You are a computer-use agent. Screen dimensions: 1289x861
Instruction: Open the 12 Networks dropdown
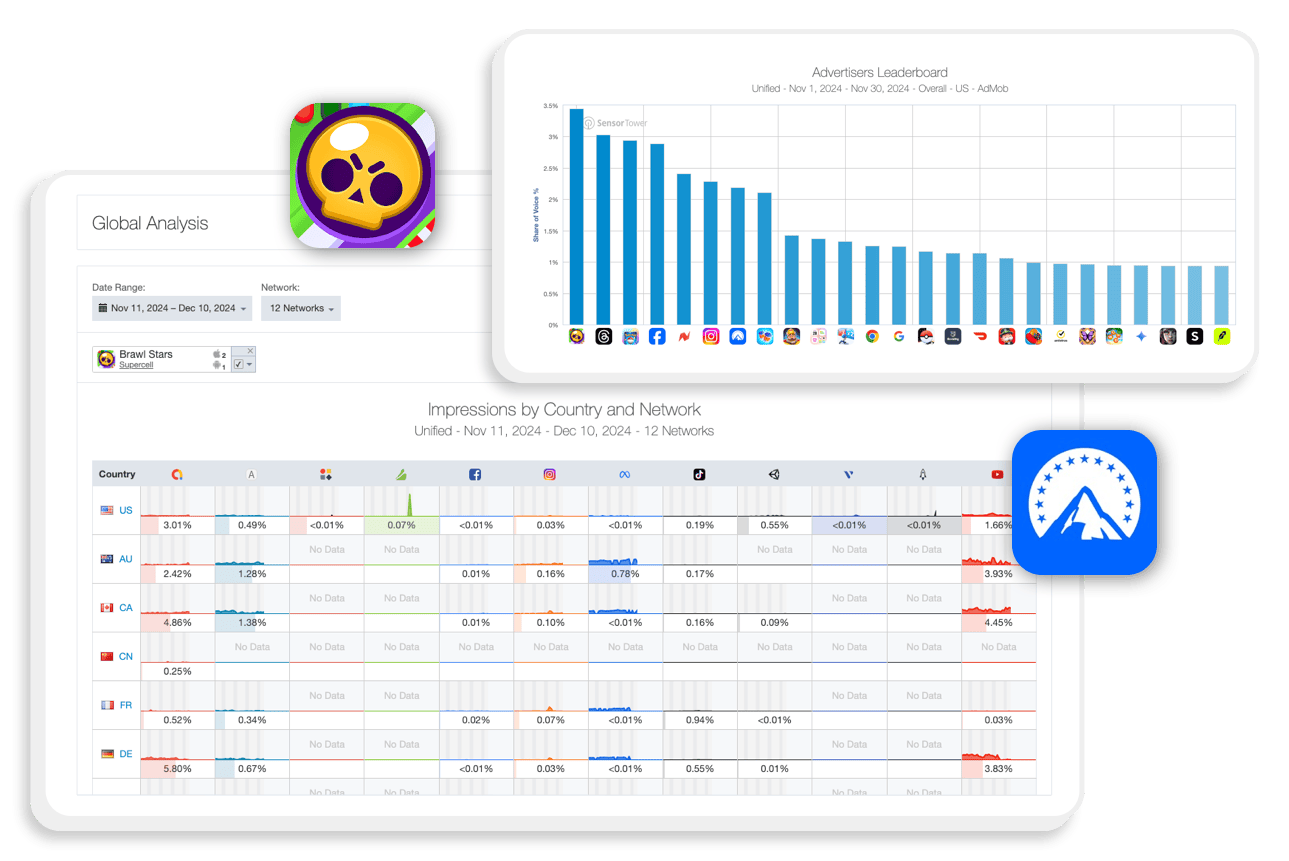[301, 308]
